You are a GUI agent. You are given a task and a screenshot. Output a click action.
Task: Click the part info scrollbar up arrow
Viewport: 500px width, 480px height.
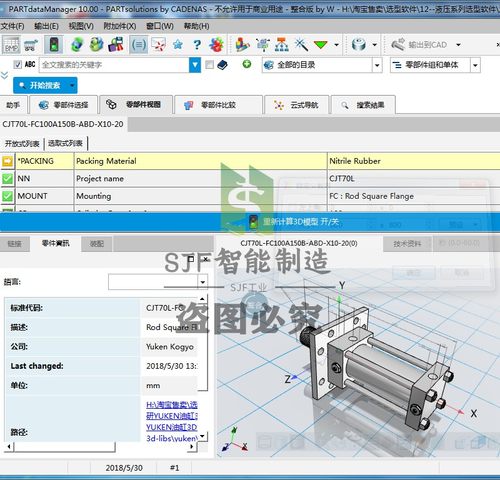pyautogui.click(x=202, y=298)
